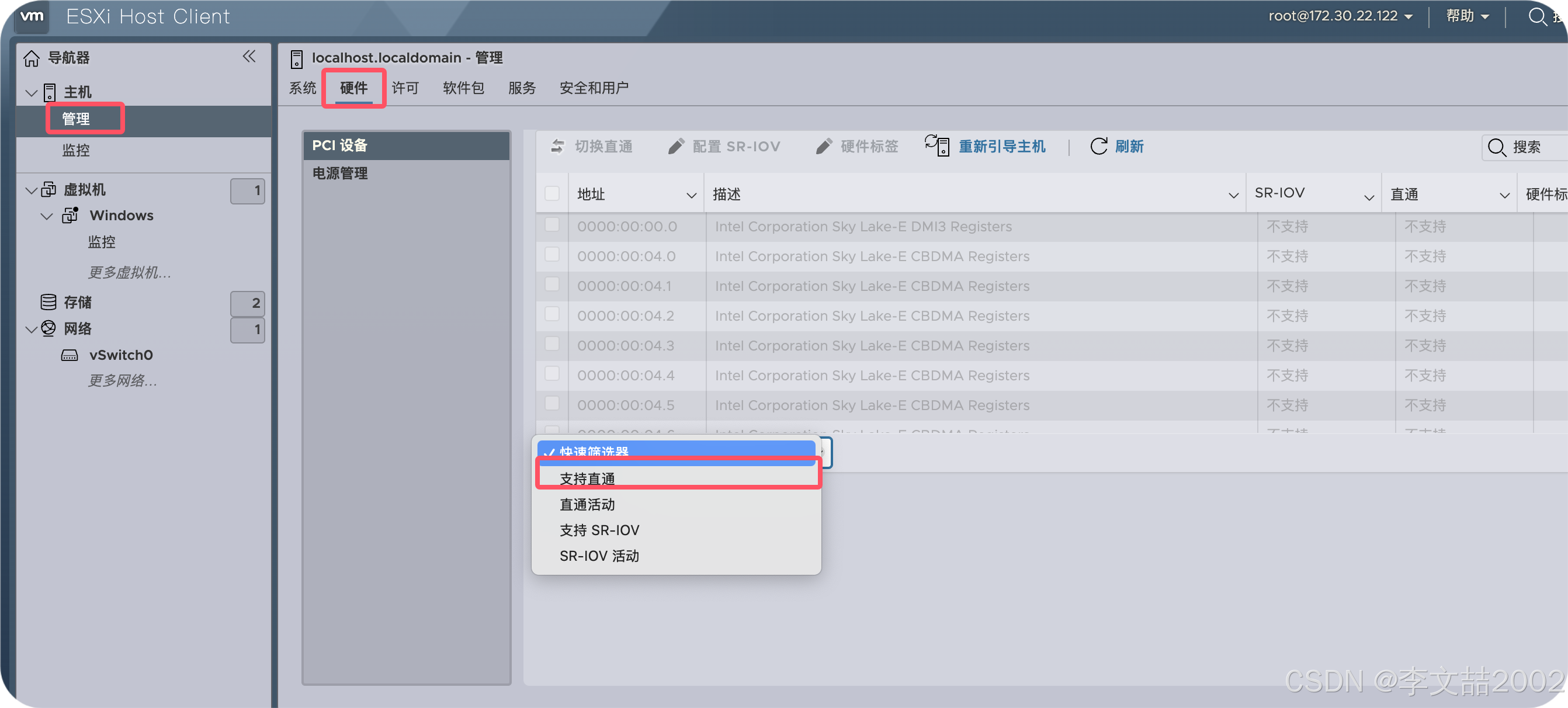The height and width of the screenshot is (708, 1568).
Task: Click the 搜索 search input field
Action: coord(1534,147)
